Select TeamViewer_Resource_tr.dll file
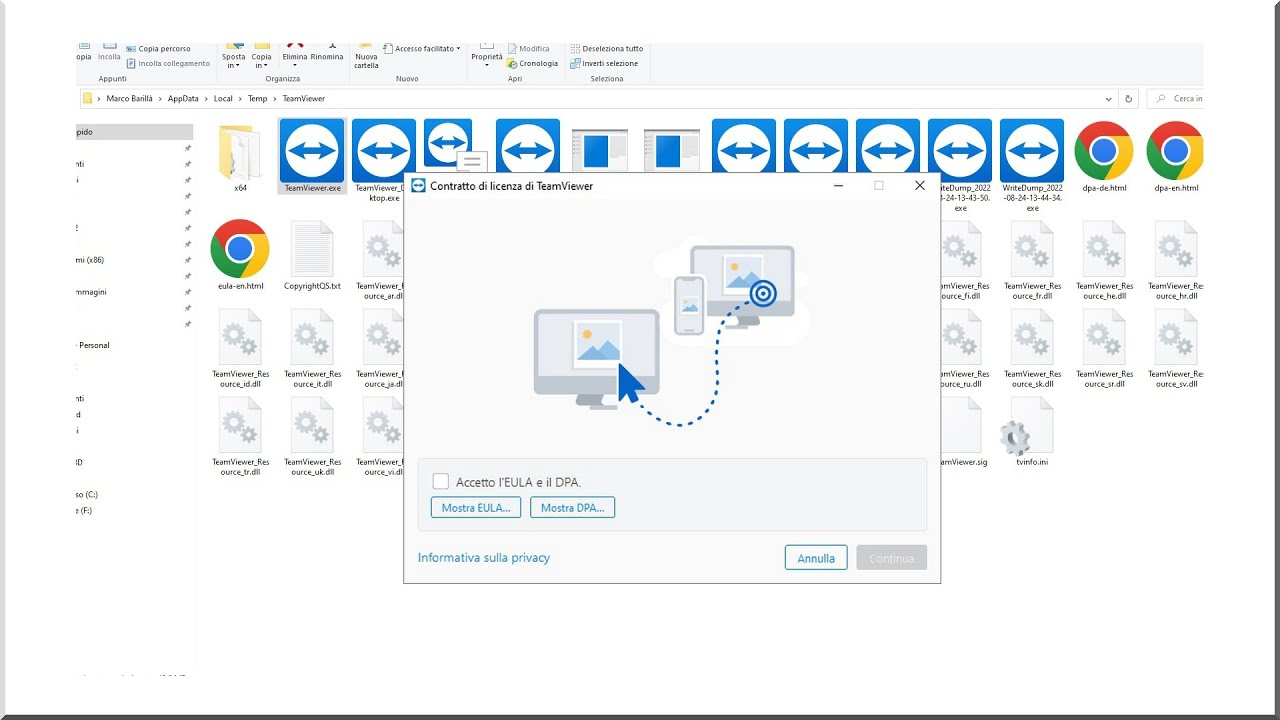 (x=241, y=436)
